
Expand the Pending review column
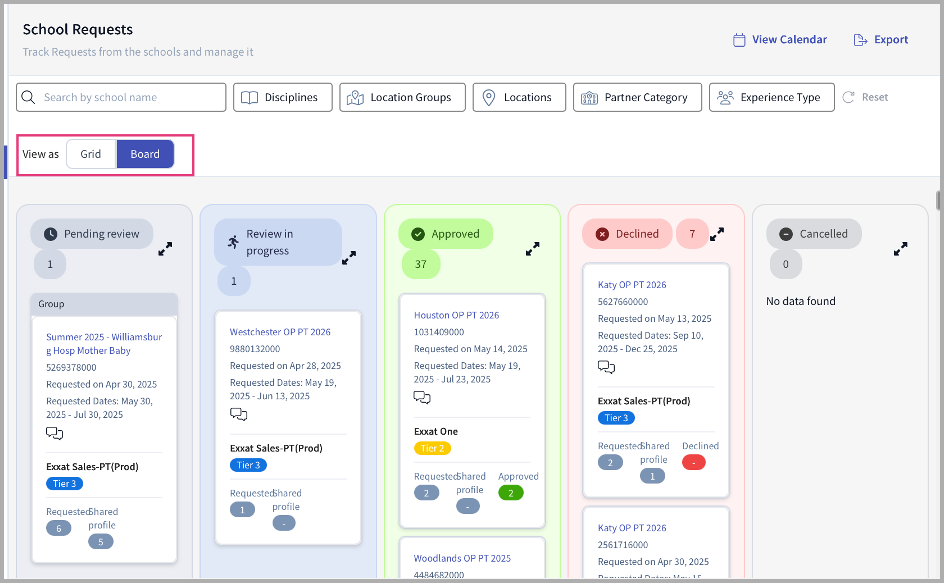(x=165, y=249)
